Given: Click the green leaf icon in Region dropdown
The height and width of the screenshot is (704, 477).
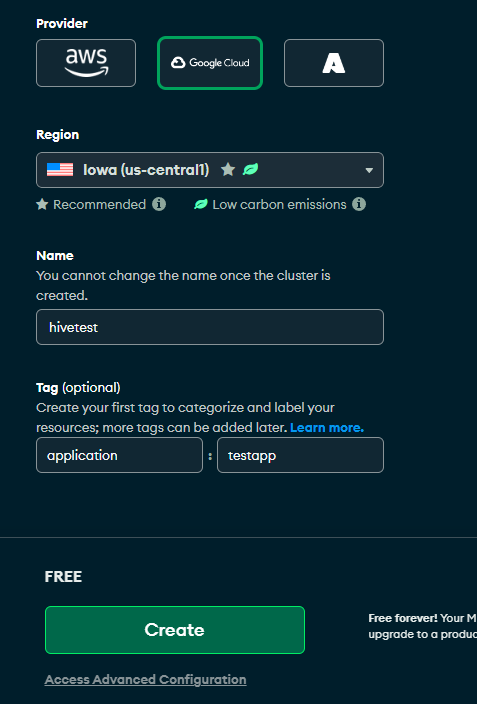Looking at the screenshot, I should pyautogui.click(x=251, y=169).
